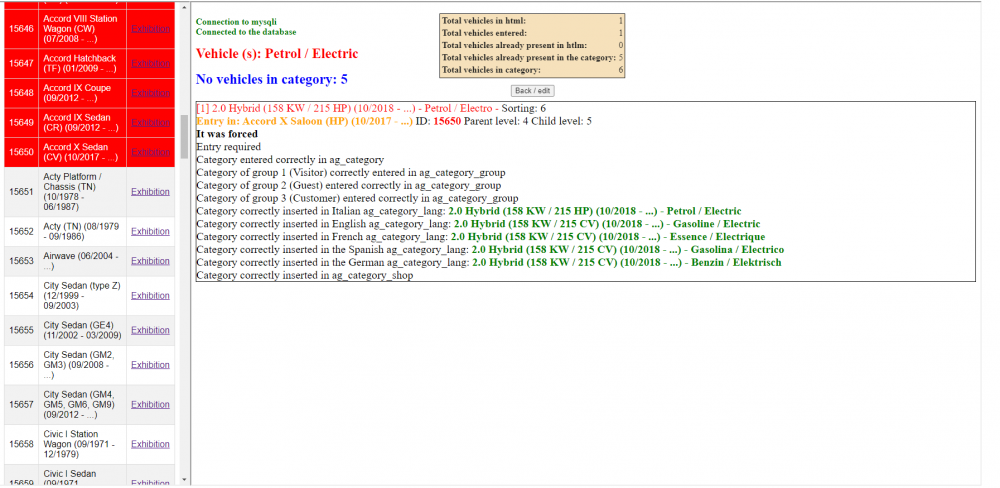Select ID cell 15655
1000x488 pixels.
pos(22,330)
